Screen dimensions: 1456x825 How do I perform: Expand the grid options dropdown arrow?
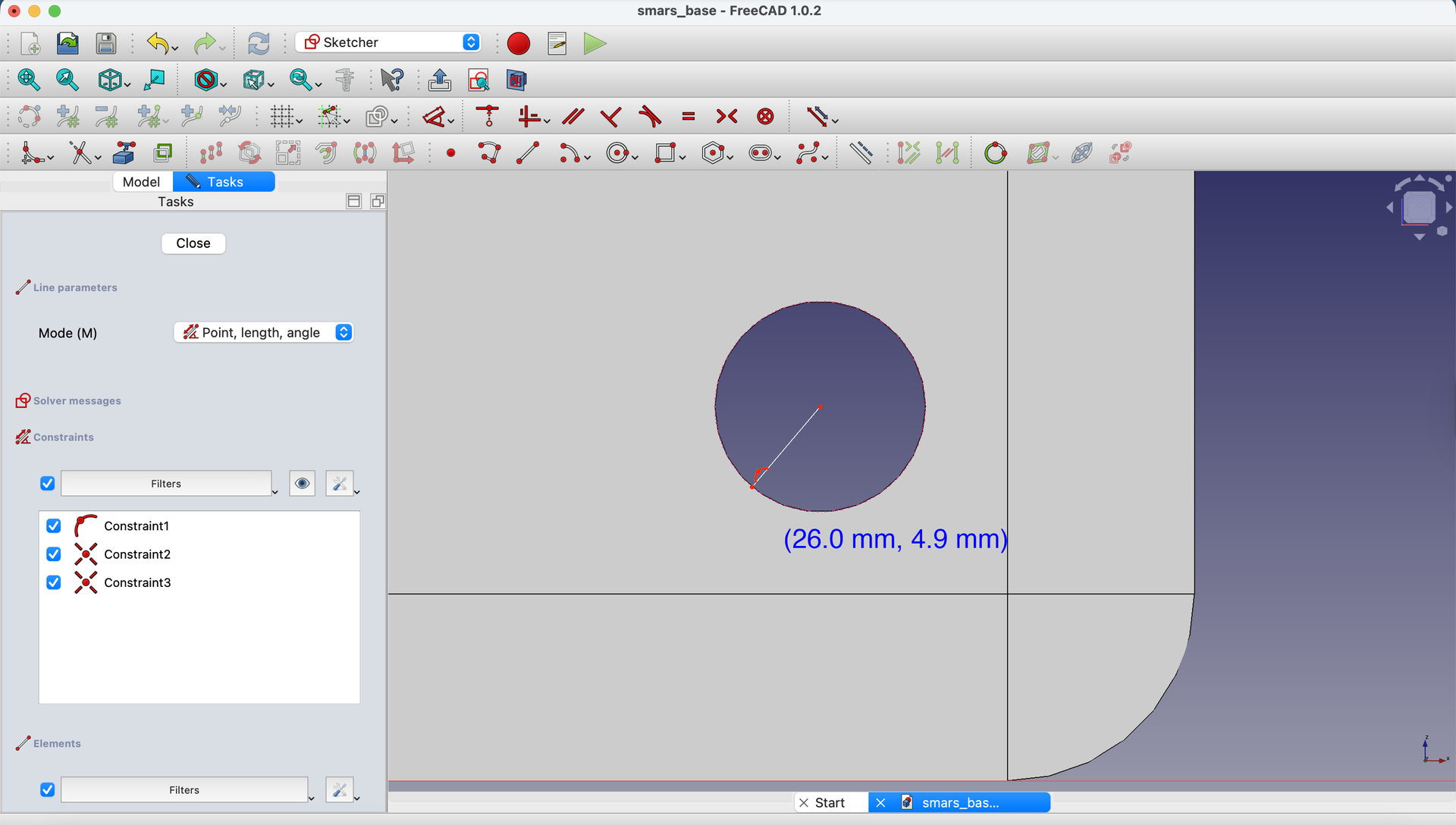(300, 121)
